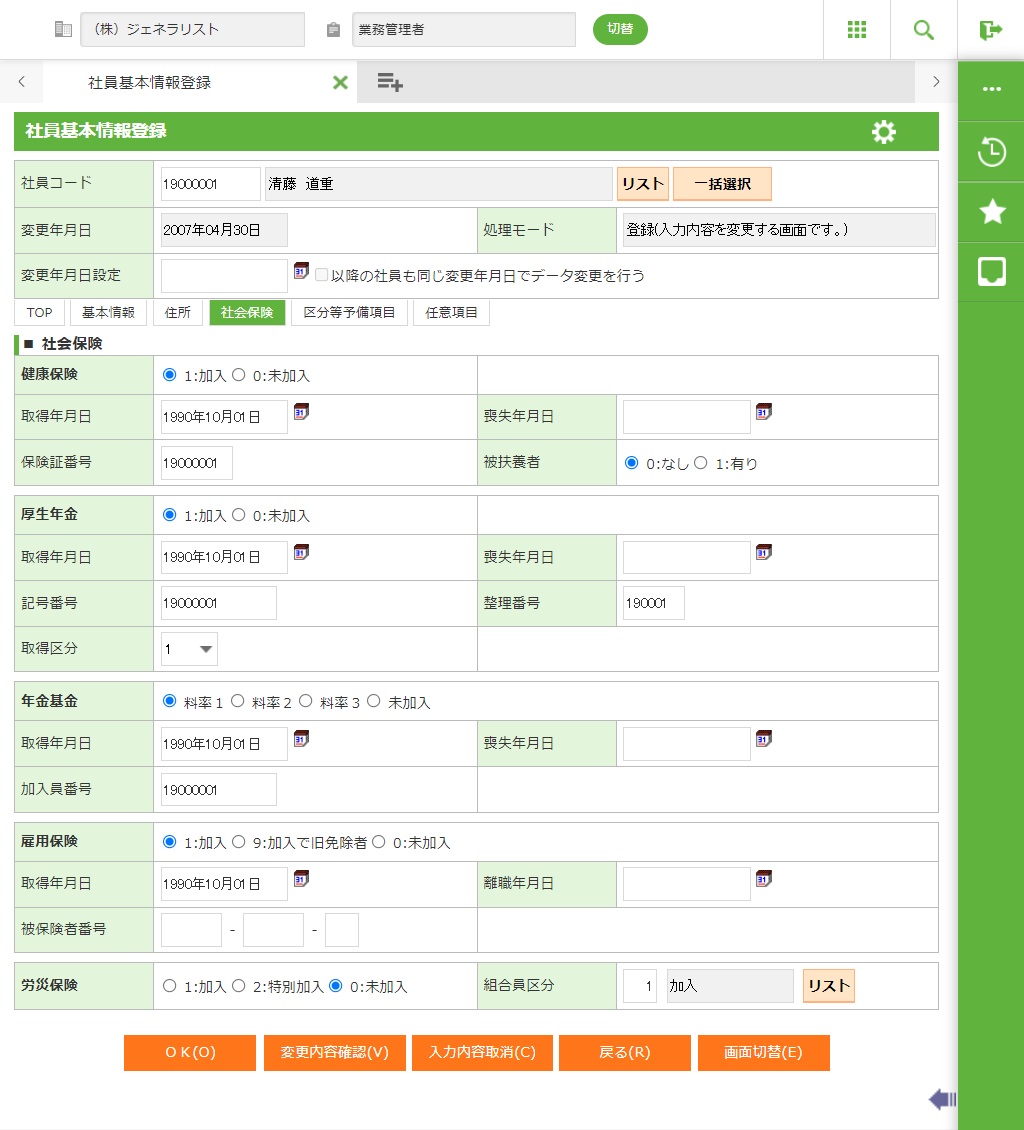Screen dimensions: 1024x1130
Task: Expand the 取得区分 dropdown
Action: coord(189,649)
